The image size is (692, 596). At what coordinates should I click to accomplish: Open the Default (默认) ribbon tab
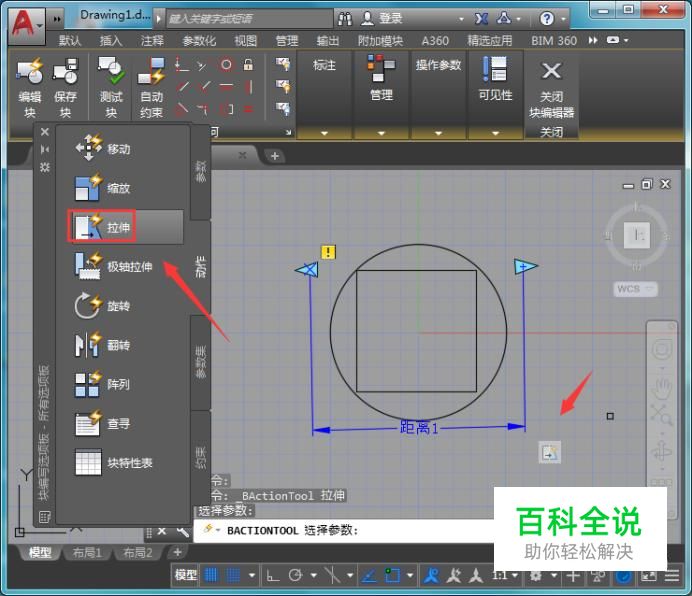point(70,41)
